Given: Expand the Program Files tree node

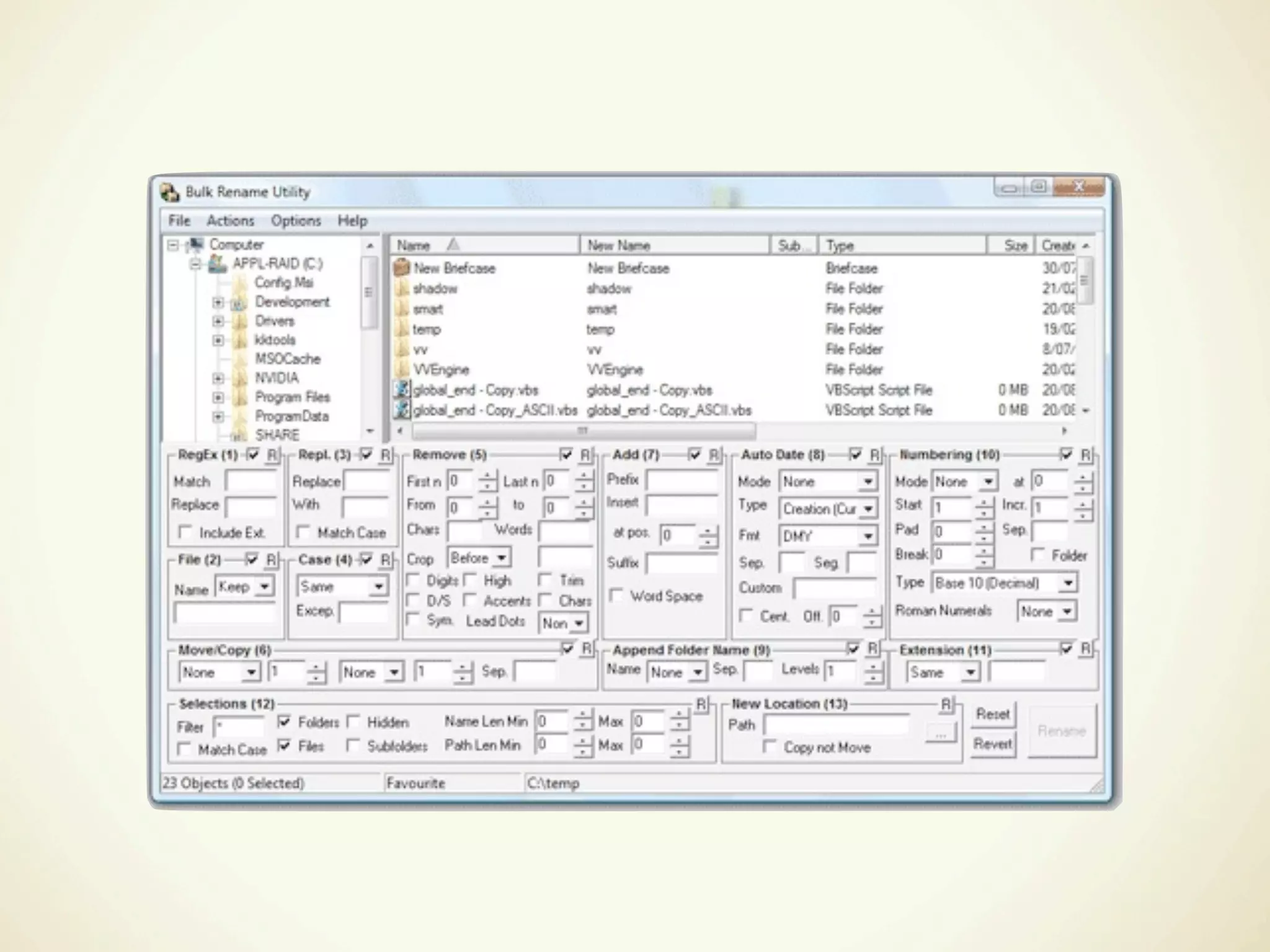Looking at the screenshot, I should (218, 397).
